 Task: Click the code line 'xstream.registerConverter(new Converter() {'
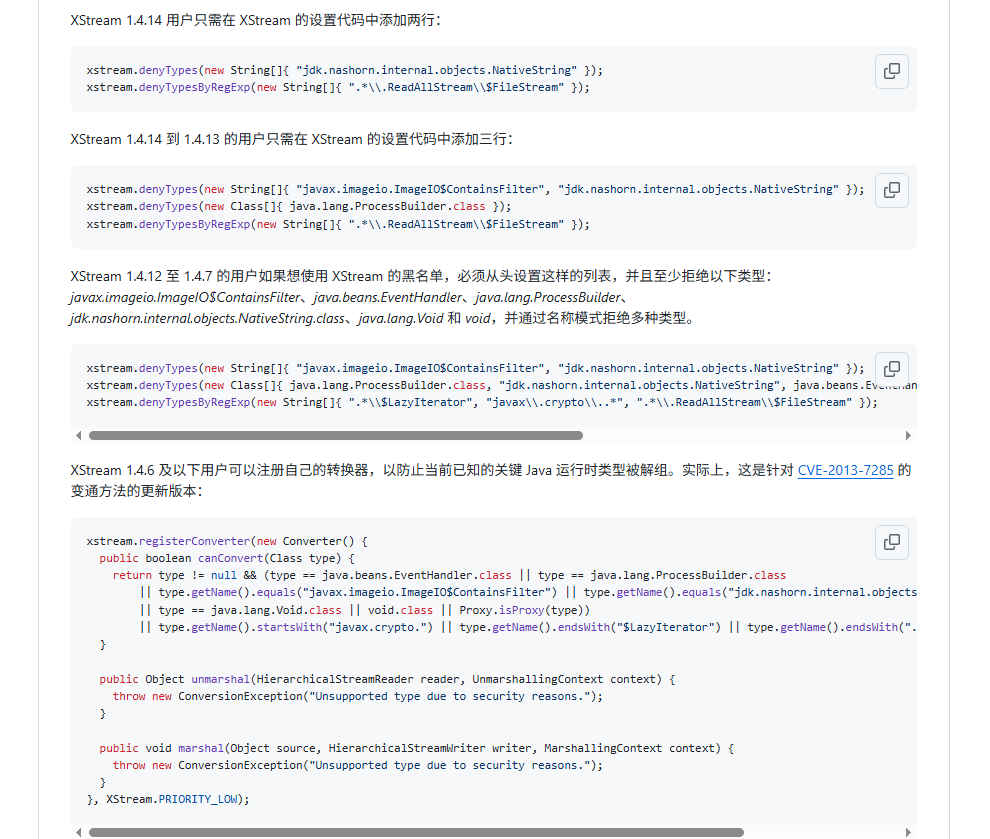click(227, 541)
